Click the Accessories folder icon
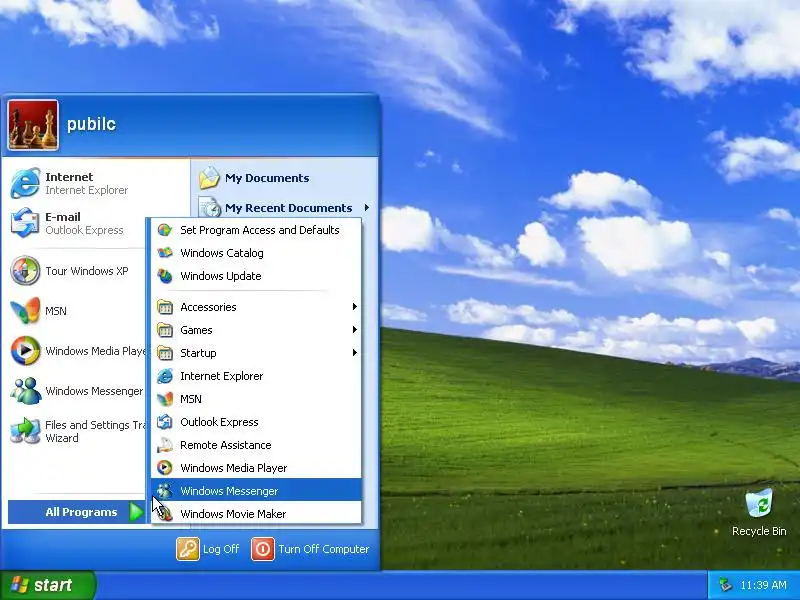The image size is (800, 600). (x=165, y=307)
